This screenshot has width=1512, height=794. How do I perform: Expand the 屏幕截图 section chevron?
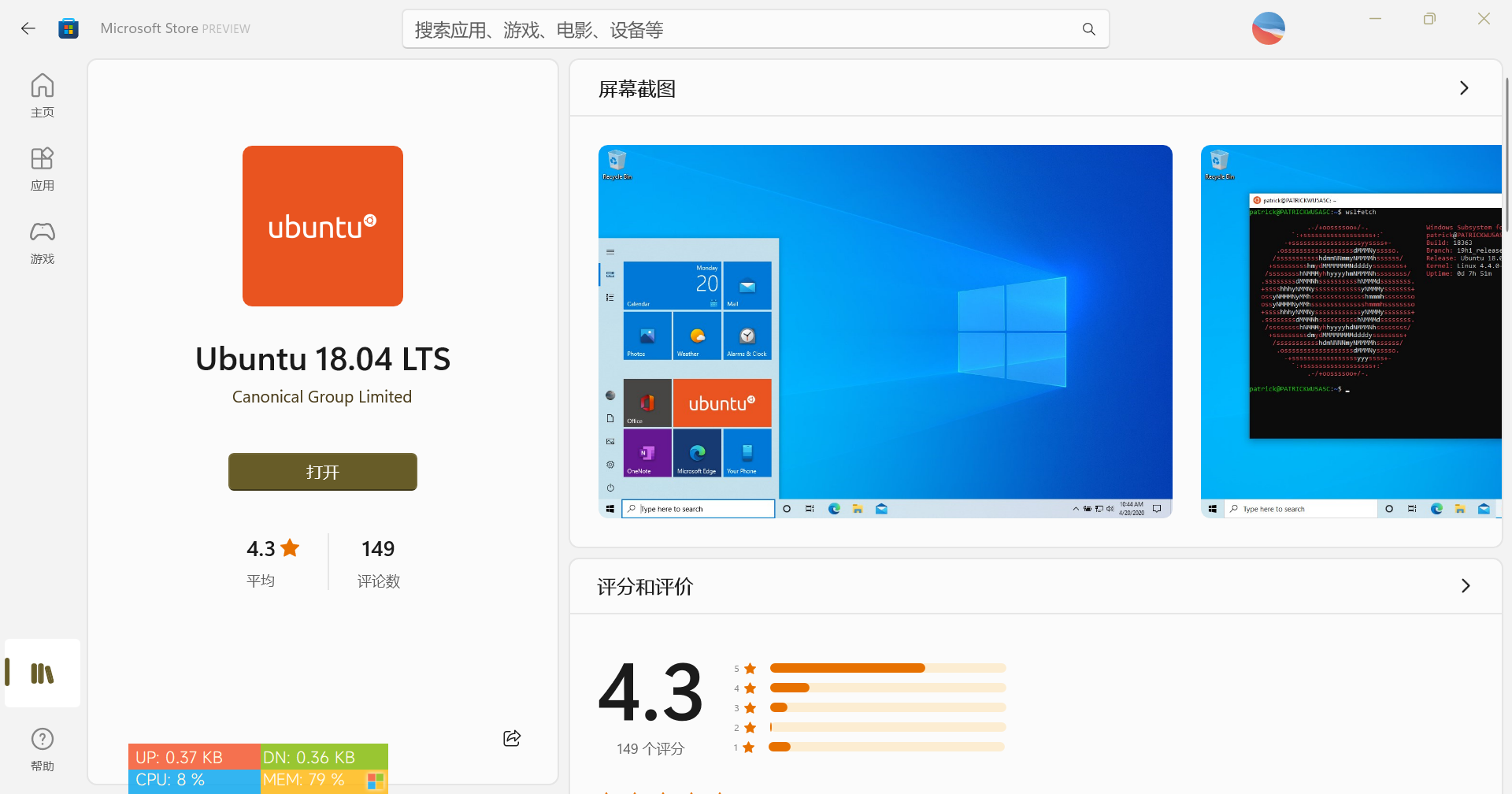click(1464, 88)
